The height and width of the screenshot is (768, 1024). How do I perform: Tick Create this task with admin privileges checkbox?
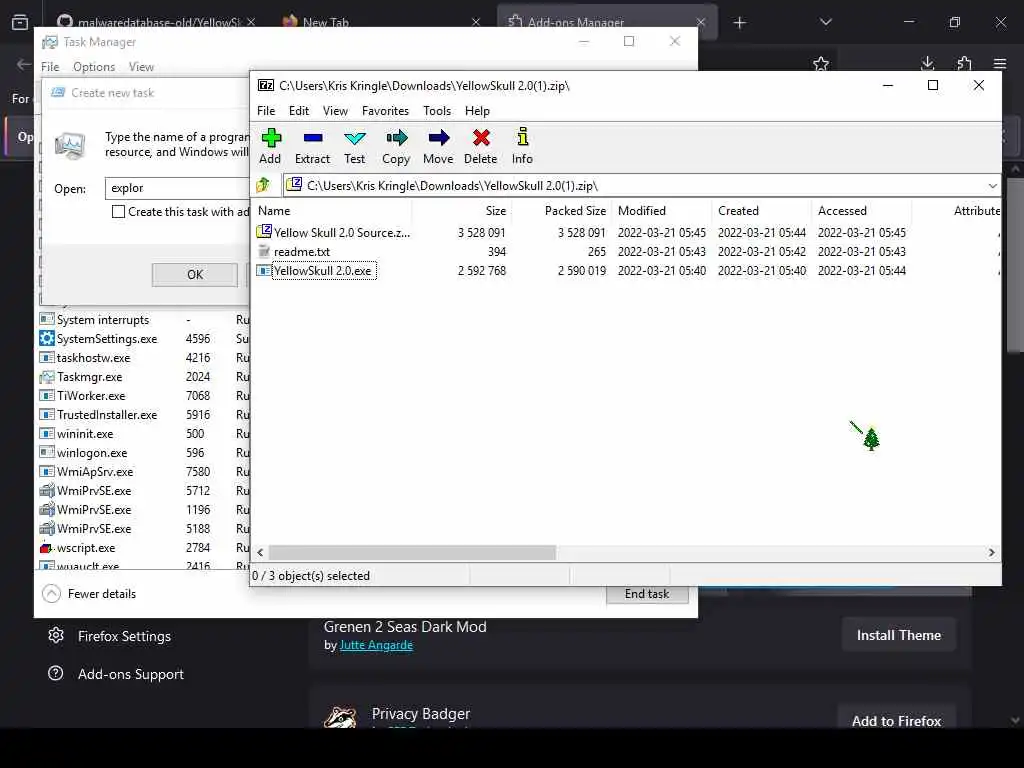(118, 212)
